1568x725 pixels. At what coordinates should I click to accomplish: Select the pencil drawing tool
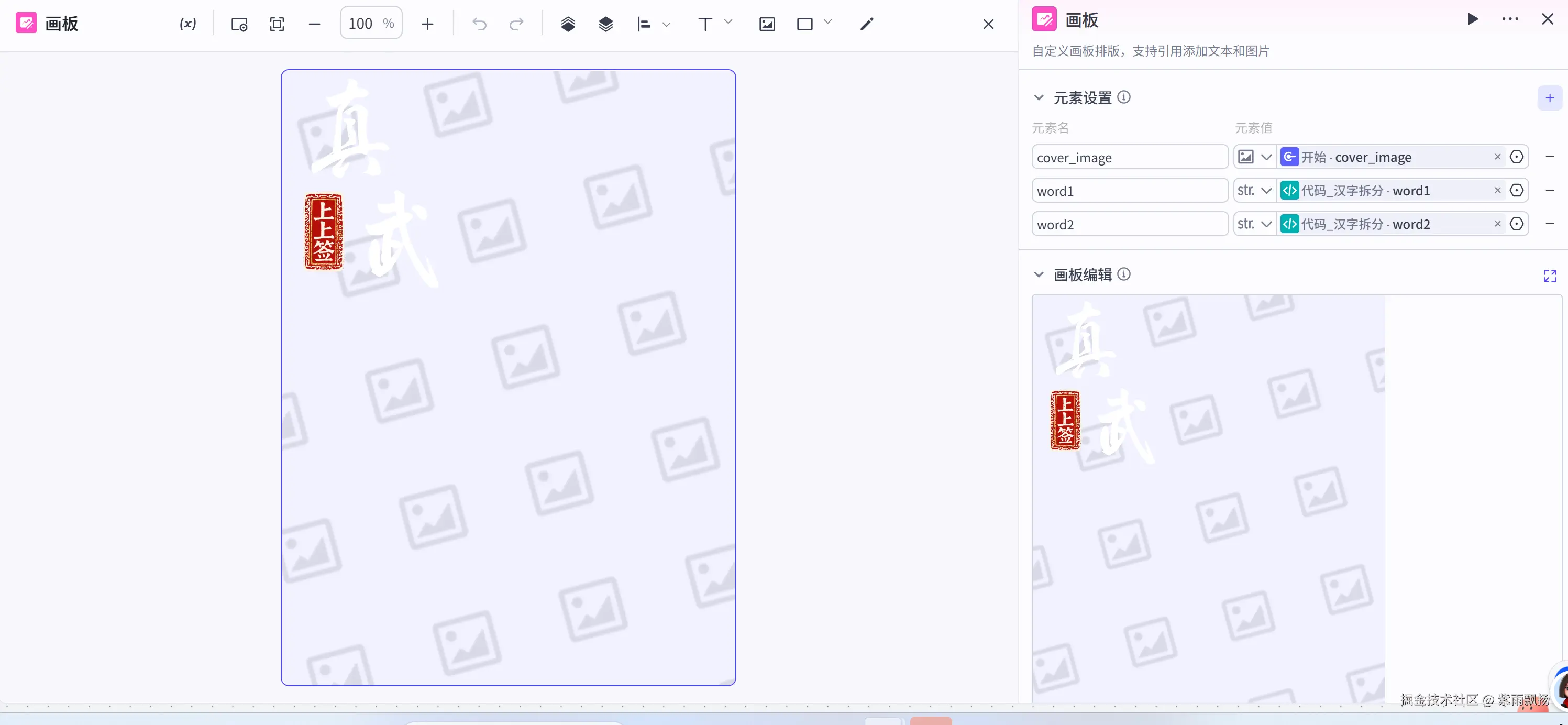click(866, 24)
